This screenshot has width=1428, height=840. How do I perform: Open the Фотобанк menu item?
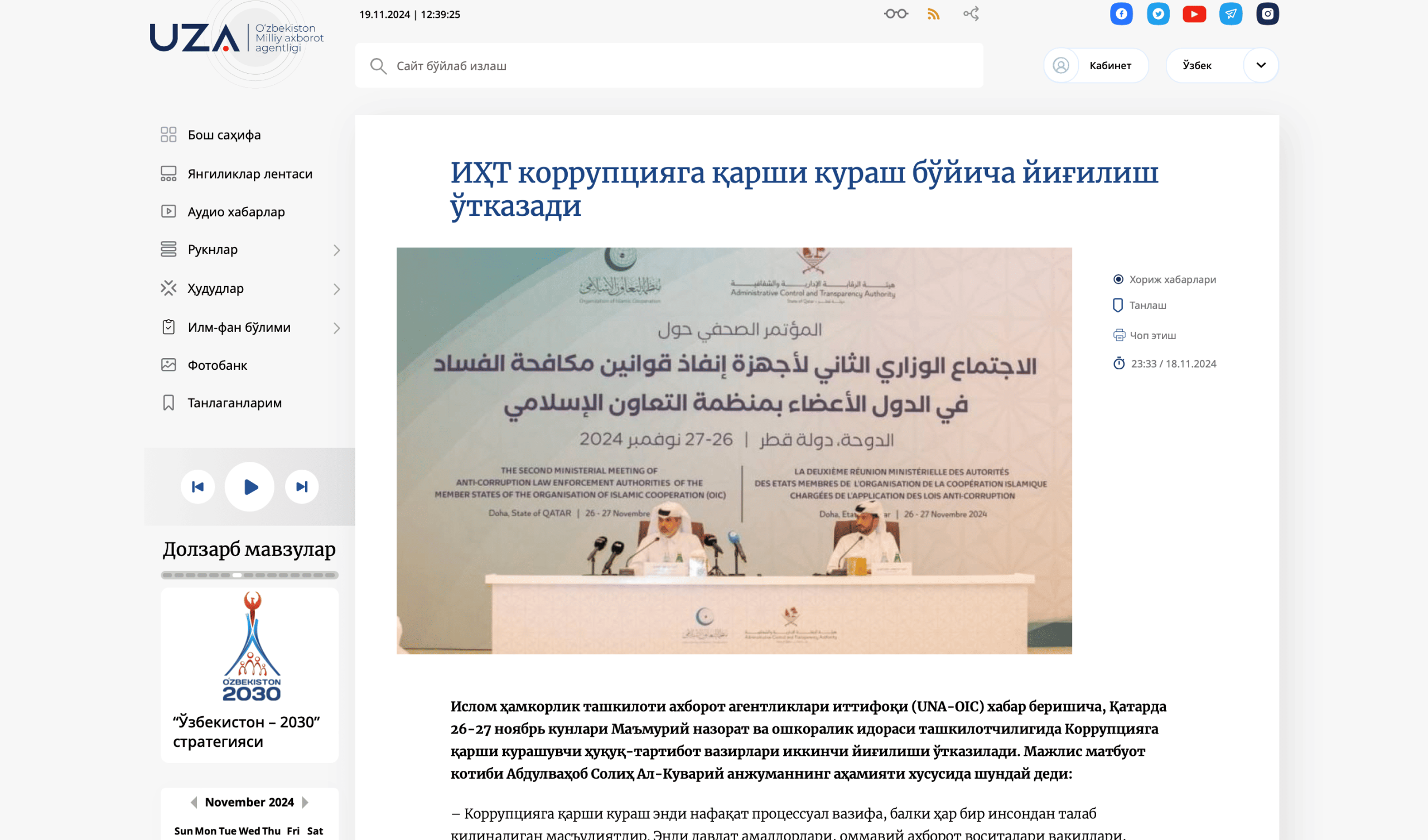click(217, 365)
